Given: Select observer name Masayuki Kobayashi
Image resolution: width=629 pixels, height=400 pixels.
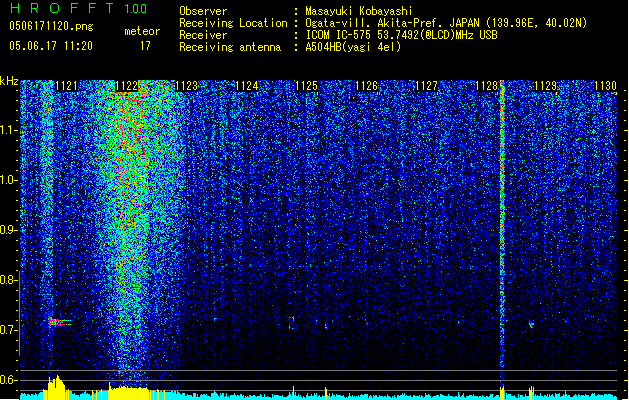Looking at the screenshot, I should coord(359,11).
